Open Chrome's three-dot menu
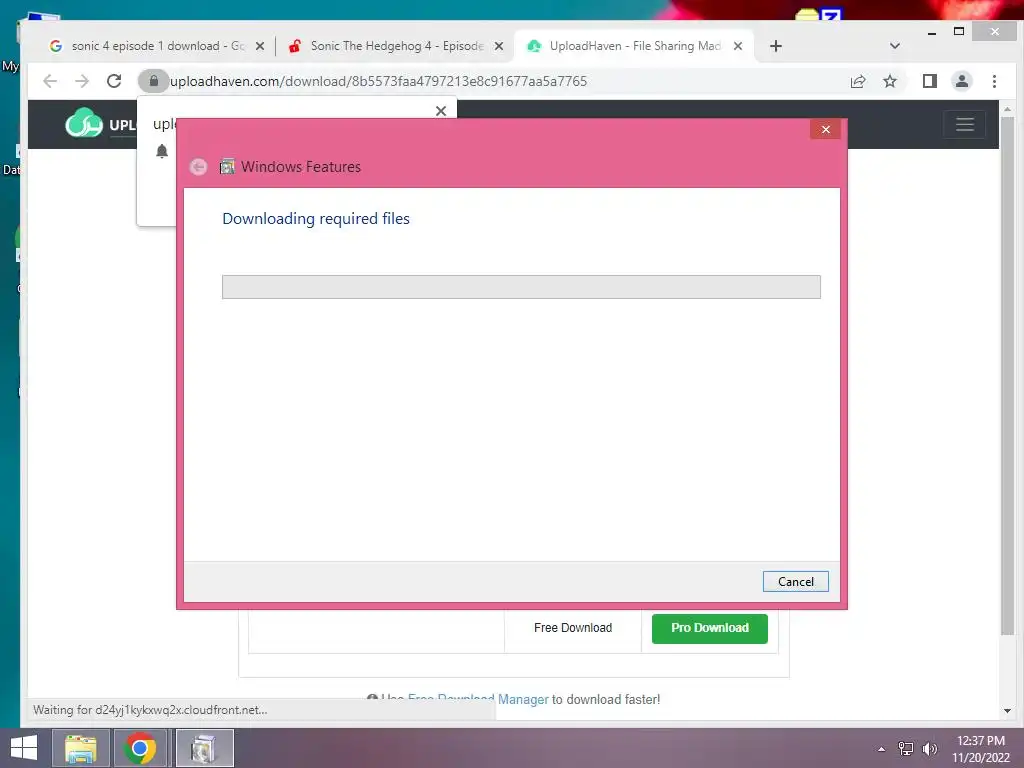The width and height of the screenshot is (1024, 768). click(994, 81)
